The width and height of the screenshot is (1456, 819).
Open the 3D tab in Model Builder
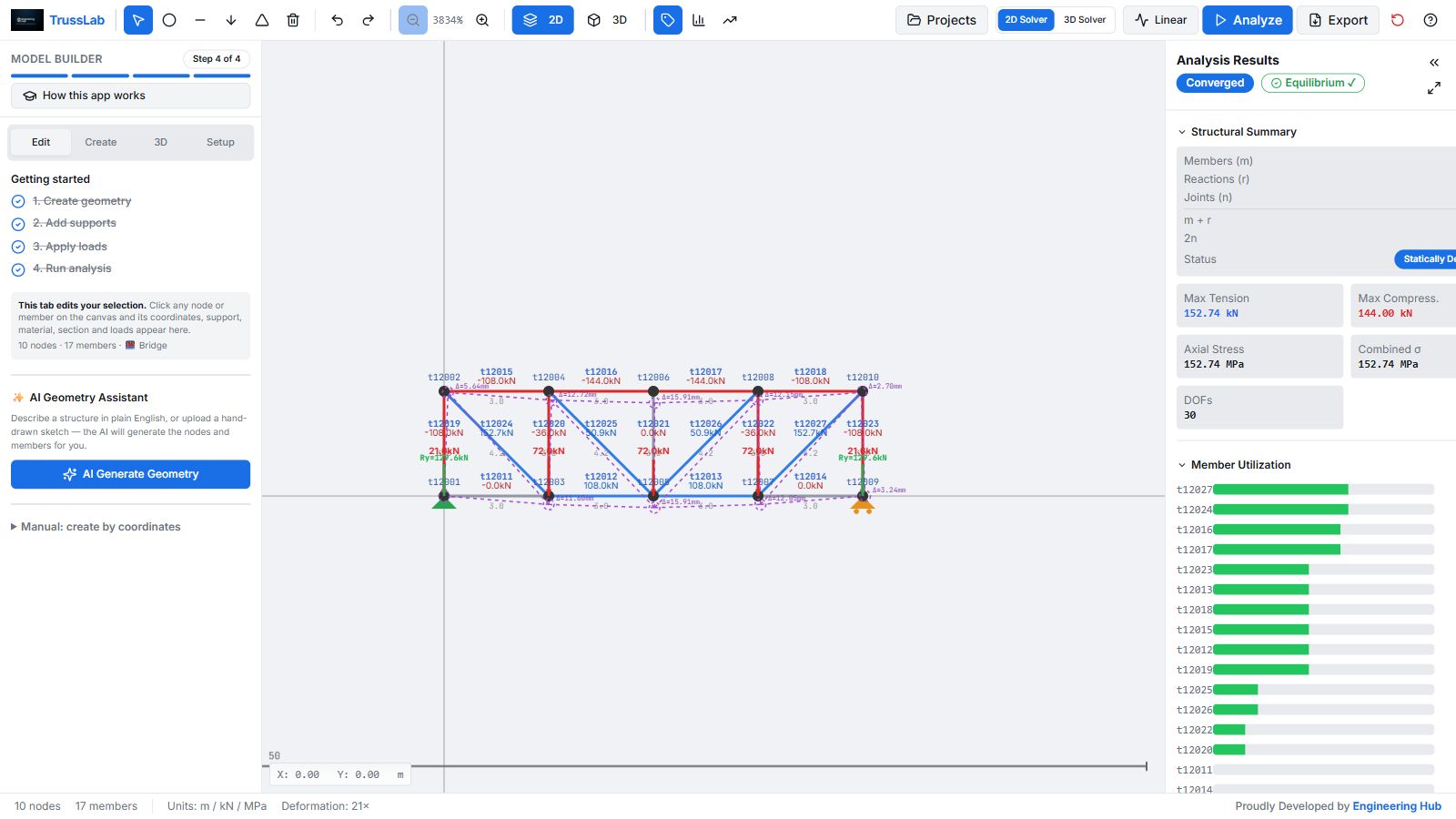pyautogui.click(x=161, y=142)
